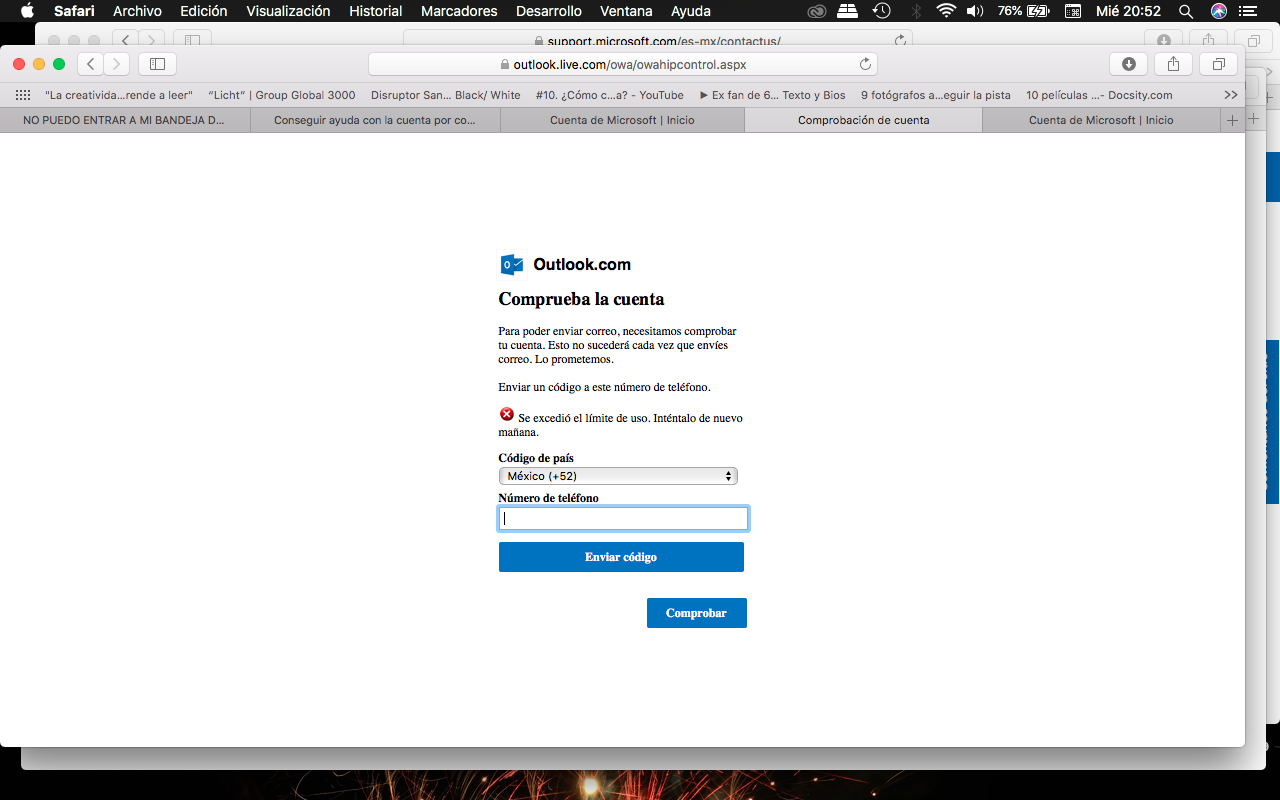This screenshot has height=800, width=1280.
Task: Switch to the last 'Cuenta de Microsoft | Inicio' tab
Action: (x=1101, y=120)
